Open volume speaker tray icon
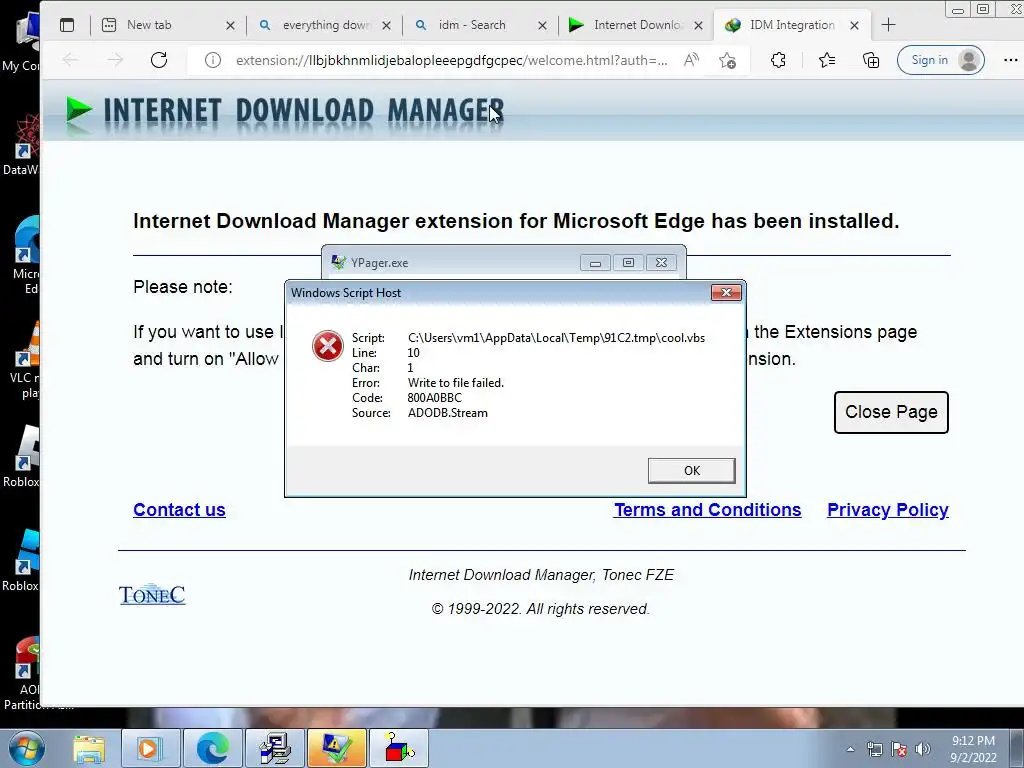This screenshot has height=768, width=1024. click(x=923, y=749)
